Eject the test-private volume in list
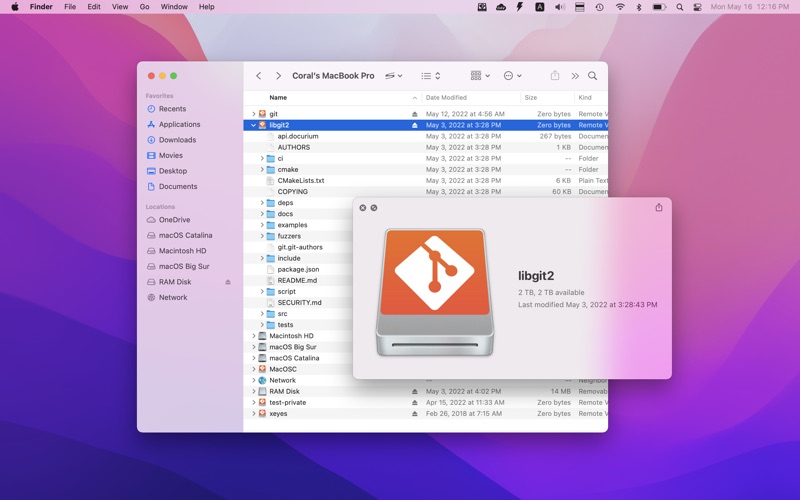This screenshot has height=500, width=800. click(x=415, y=403)
